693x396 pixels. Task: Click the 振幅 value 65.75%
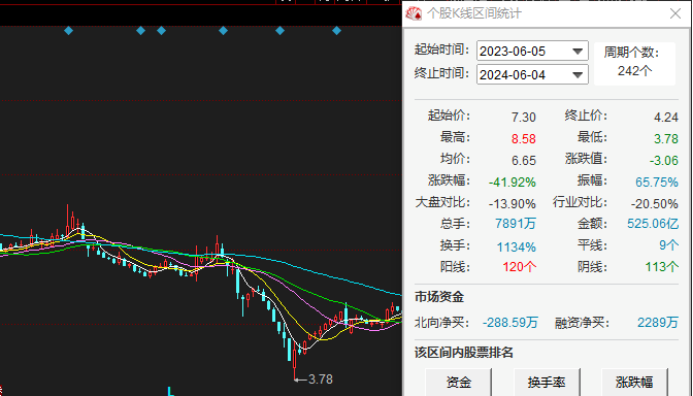[x=657, y=182]
